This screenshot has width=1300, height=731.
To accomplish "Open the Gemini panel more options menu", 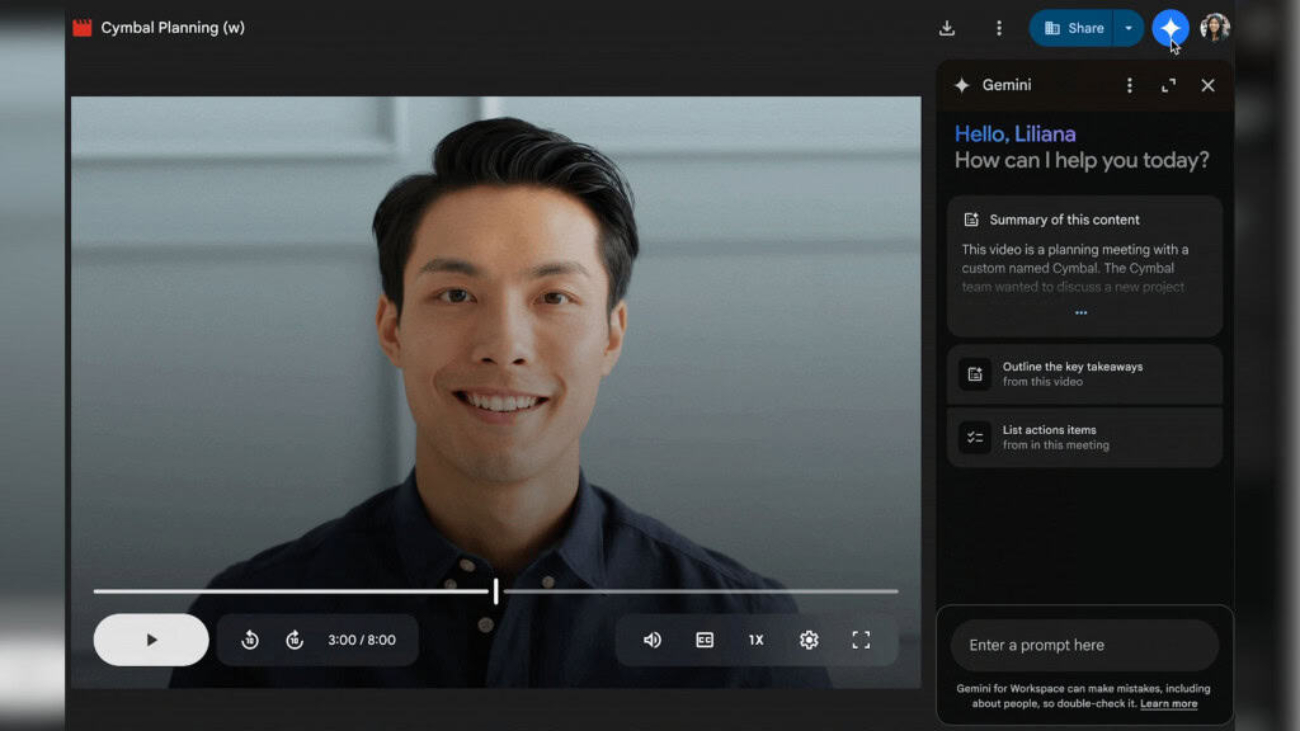I will coord(1130,86).
